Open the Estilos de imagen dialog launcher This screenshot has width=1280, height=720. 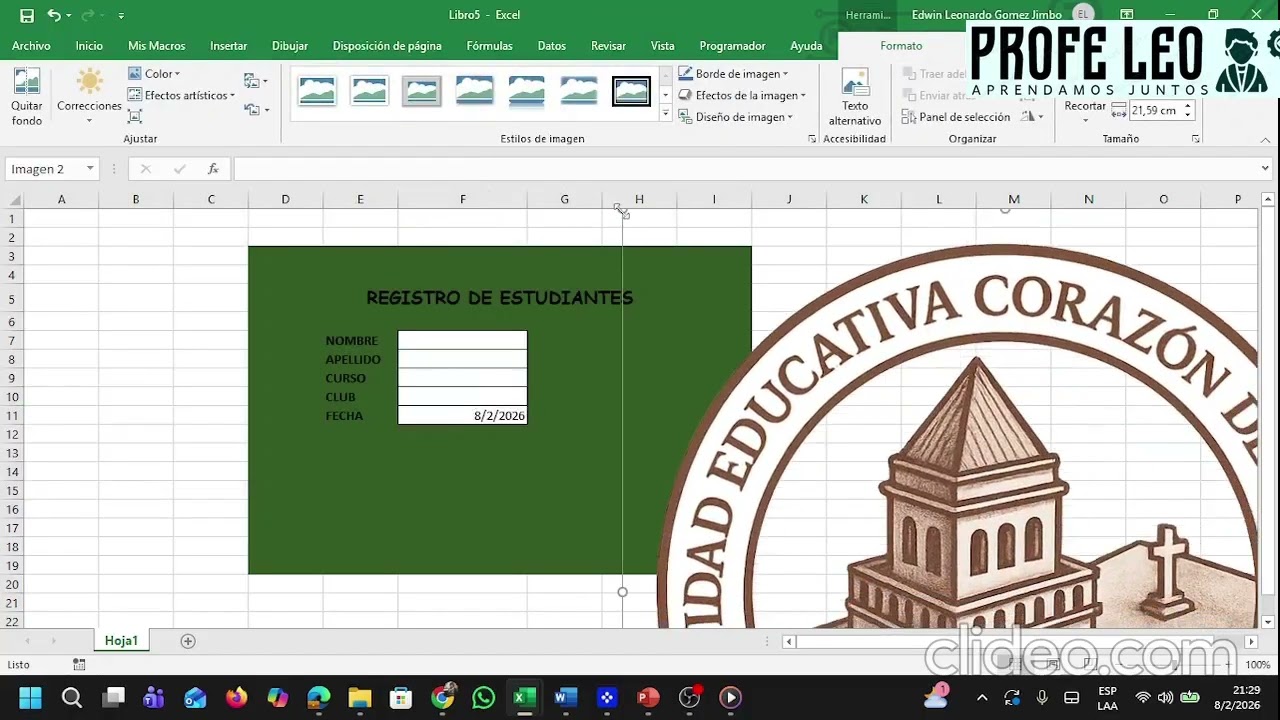click(x=812, y=139)
